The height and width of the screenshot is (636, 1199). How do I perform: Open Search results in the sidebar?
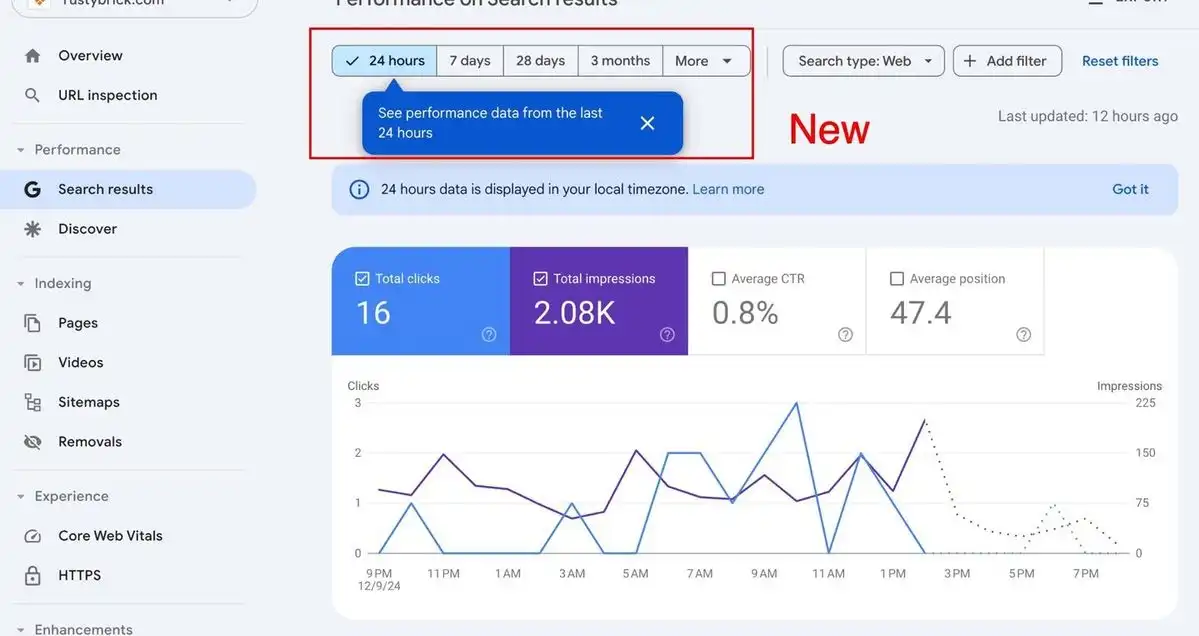point(128,190)
